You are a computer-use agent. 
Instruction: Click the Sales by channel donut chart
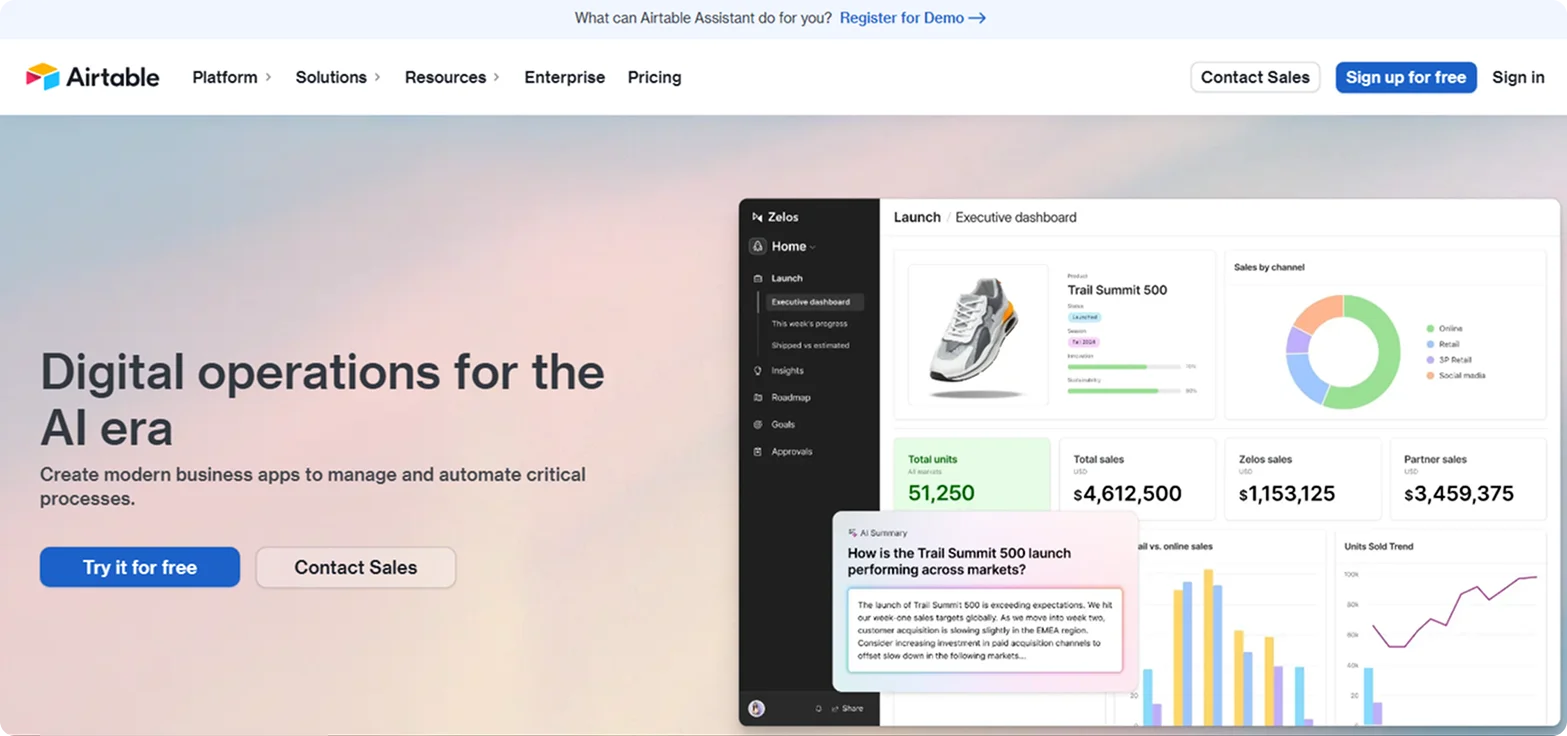[1343, 351]
